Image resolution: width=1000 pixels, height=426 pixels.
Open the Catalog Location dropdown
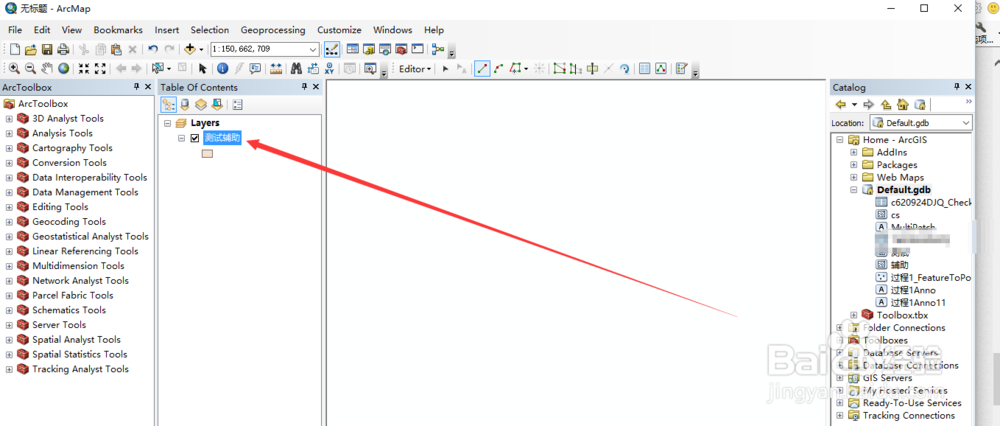(x=966, y=123)
